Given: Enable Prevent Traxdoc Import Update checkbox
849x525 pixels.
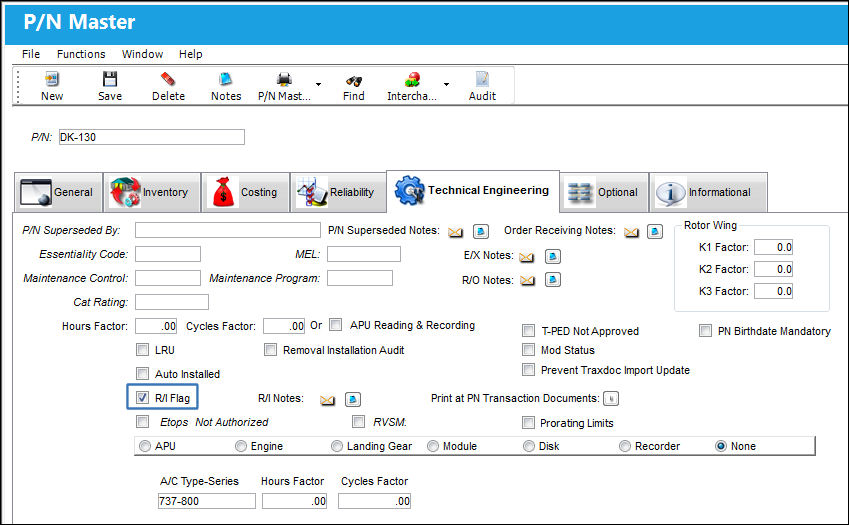Looking at the screenshot, I should [x=528, y=370].
